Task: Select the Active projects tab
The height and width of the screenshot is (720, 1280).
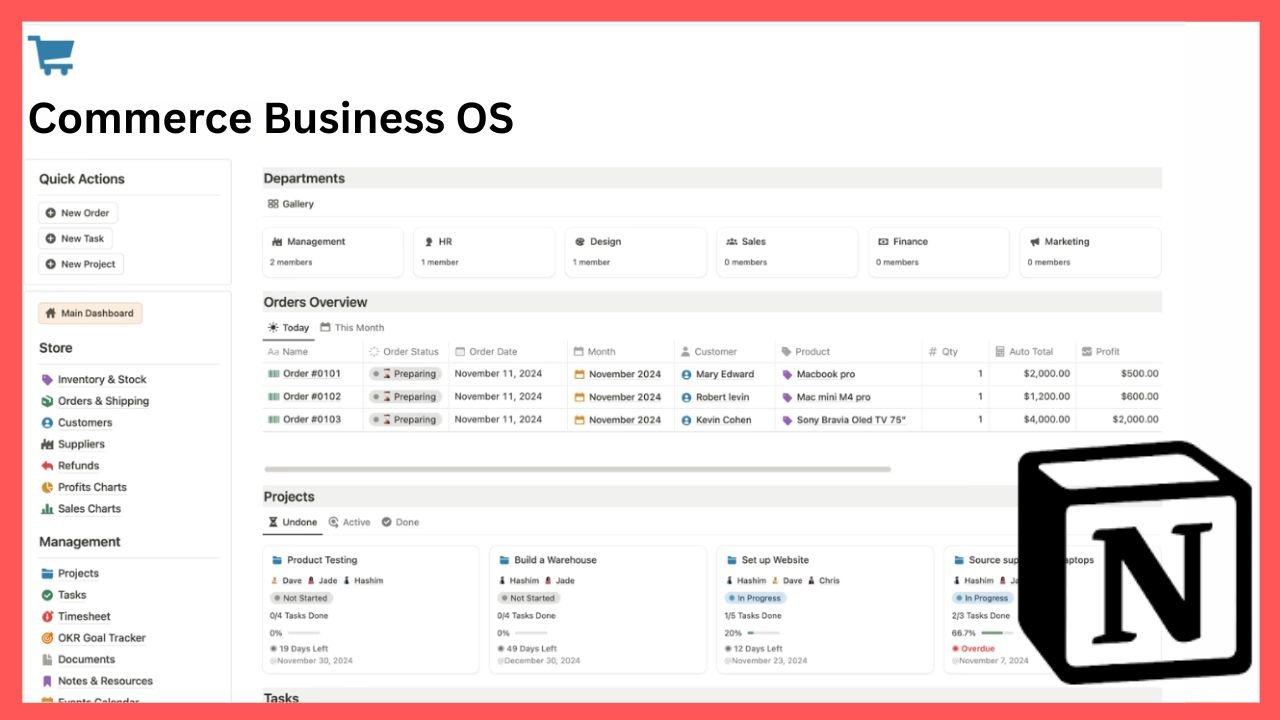Action: [349, 521]
